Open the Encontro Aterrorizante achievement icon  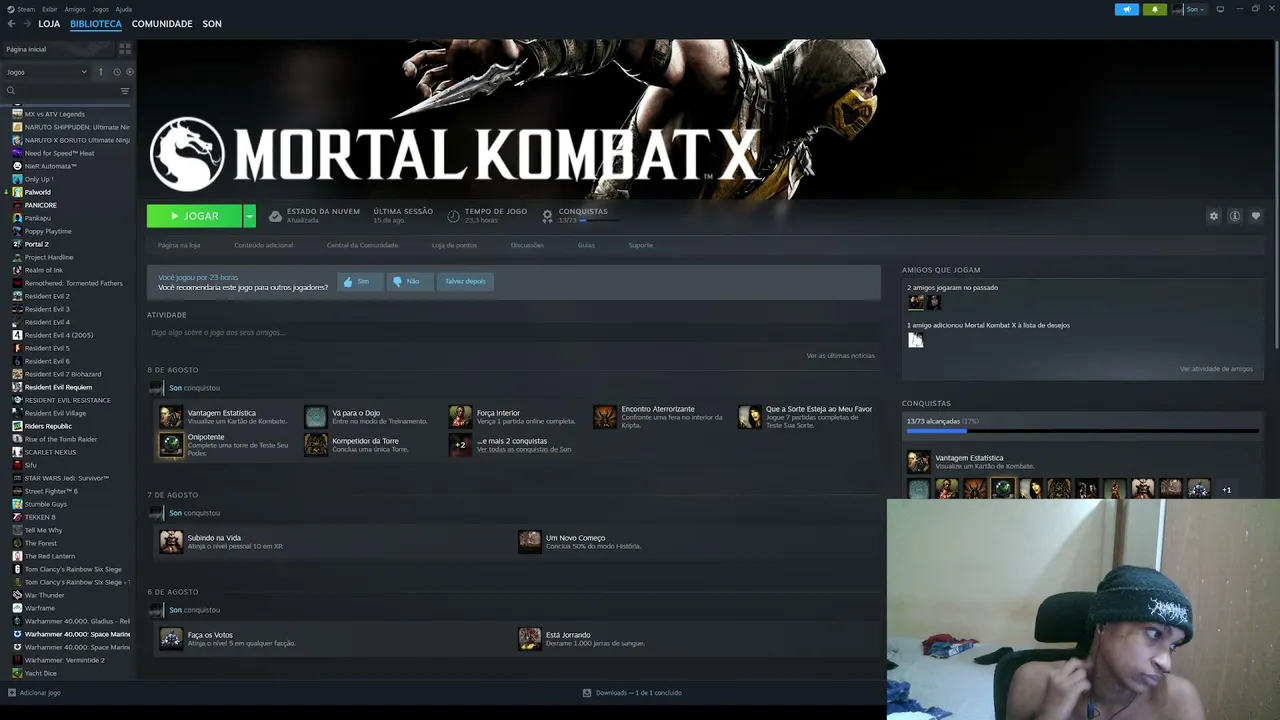pos(605,417)
